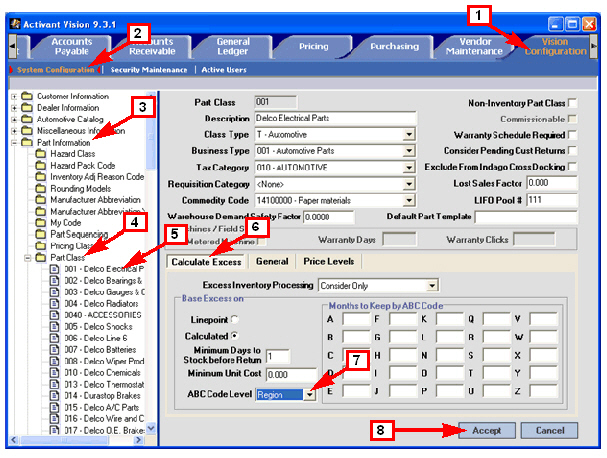Collapse the Part Information tree node
Image resolution: width=607 pixels, height=458 pixels.
(15, 142)
